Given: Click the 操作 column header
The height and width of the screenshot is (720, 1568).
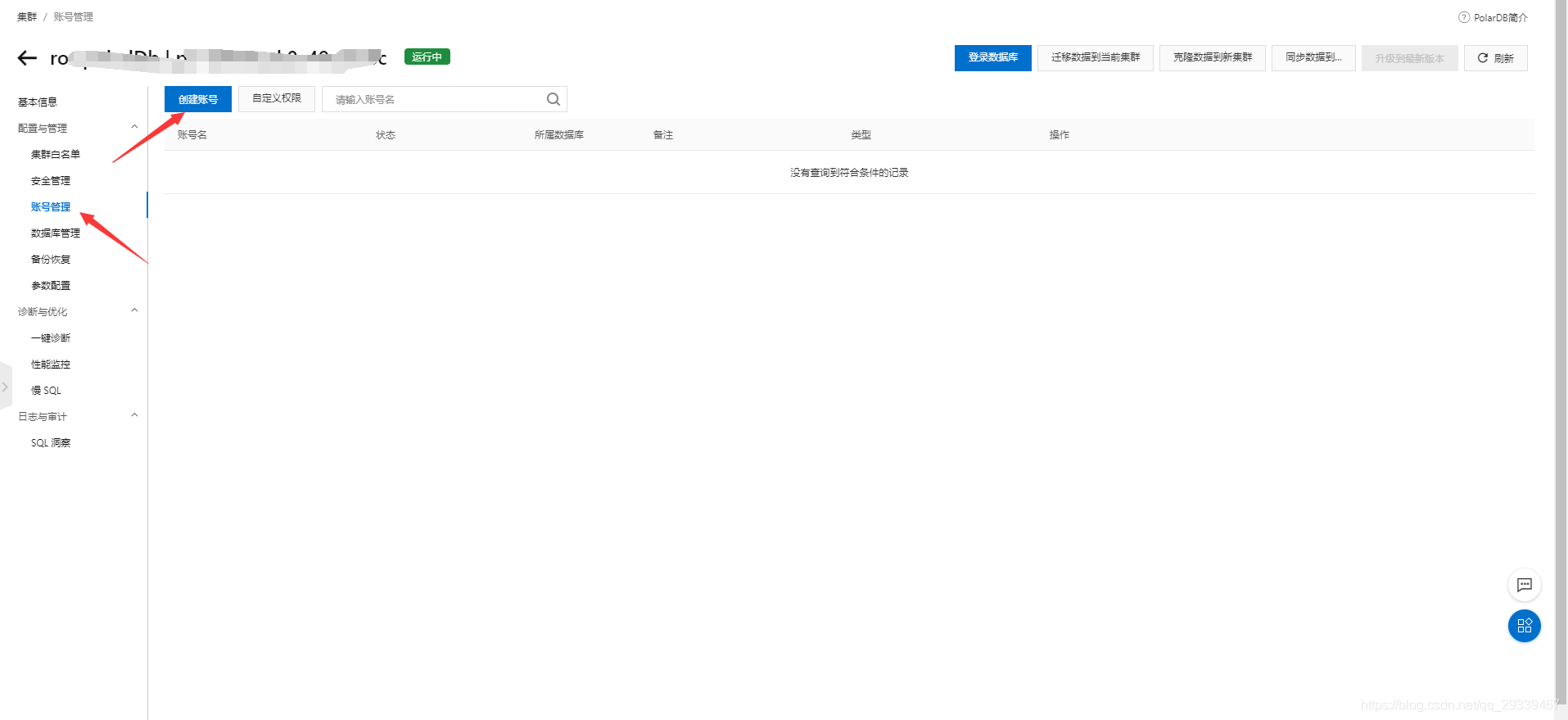Looking at the screenshot, I should pyautogui.click(x=1060, y=135).
